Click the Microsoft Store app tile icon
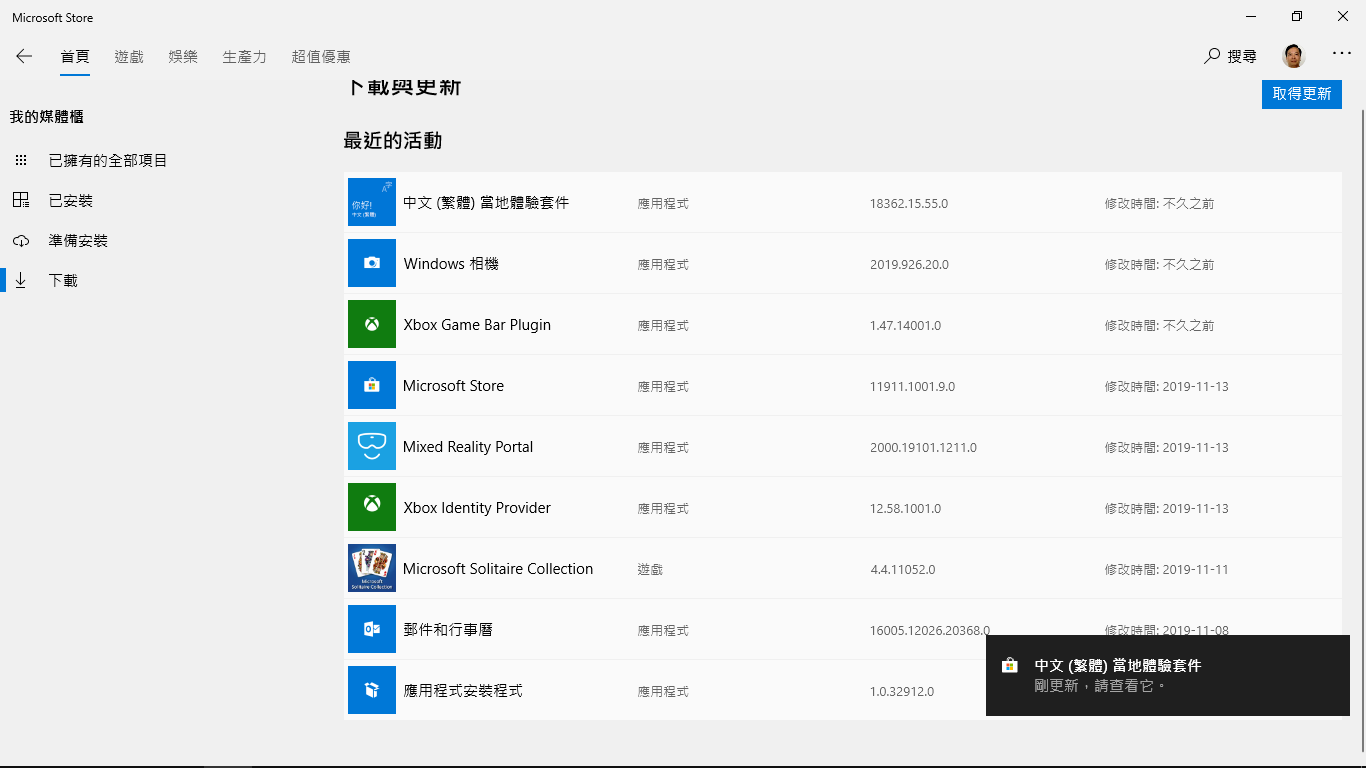The height and width of the screenshot is (768, 1366). (372, 385)
